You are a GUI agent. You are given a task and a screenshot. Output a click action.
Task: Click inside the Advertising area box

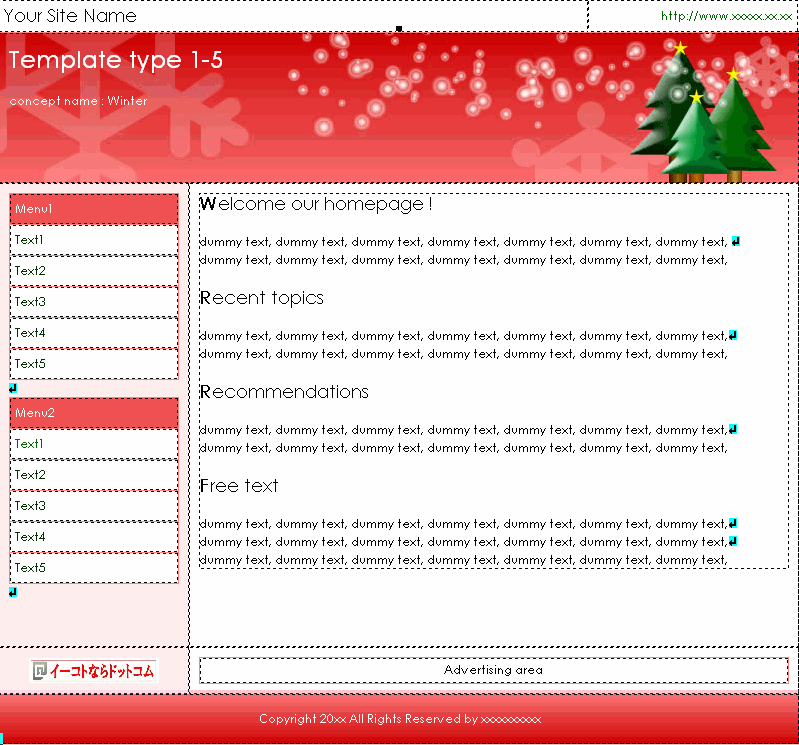click(x=493, y=670)
